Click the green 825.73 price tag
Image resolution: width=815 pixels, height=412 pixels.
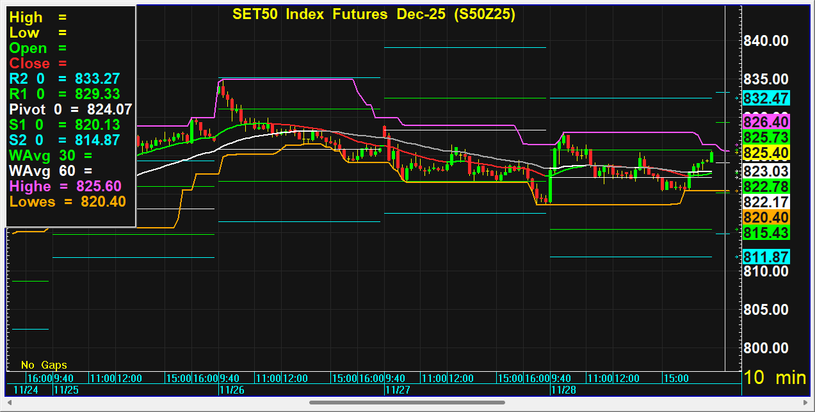(x=768, y=136)
